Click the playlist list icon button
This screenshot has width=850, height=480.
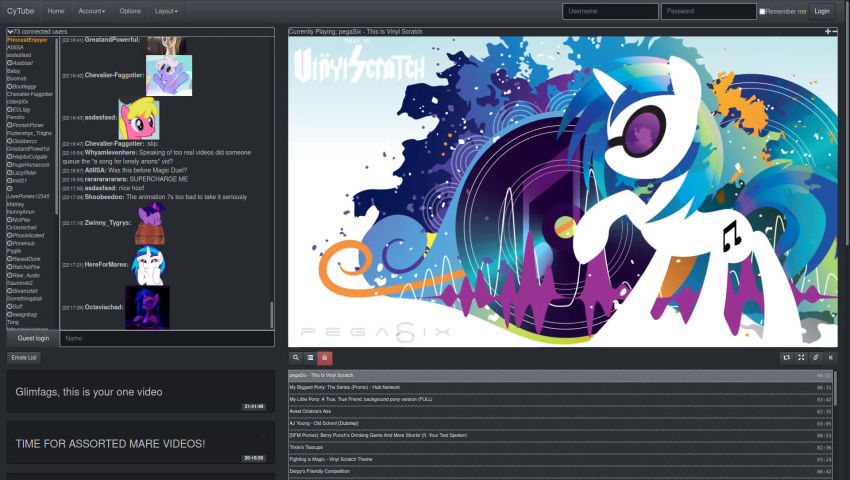coord(310,357)
